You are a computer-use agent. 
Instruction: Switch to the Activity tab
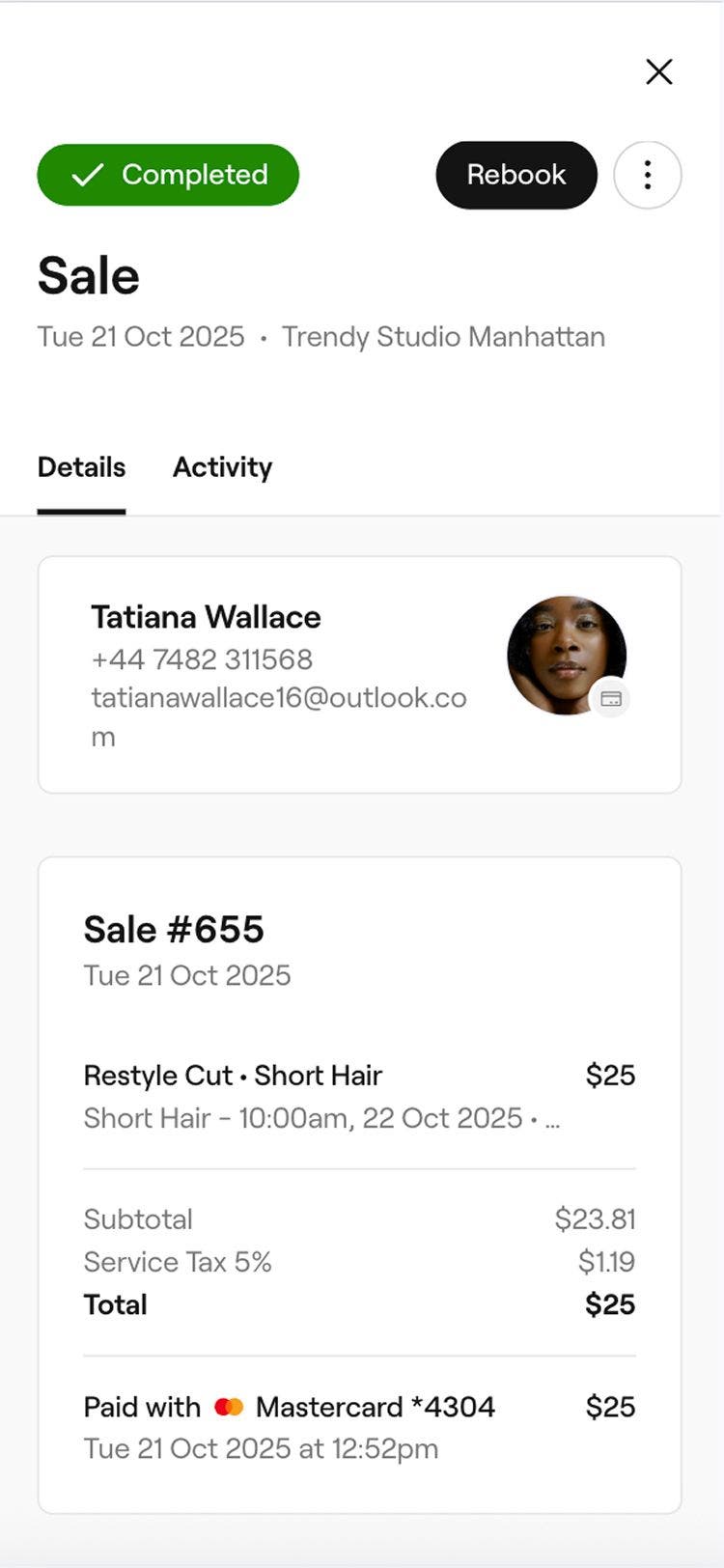(x=222, y=467)
